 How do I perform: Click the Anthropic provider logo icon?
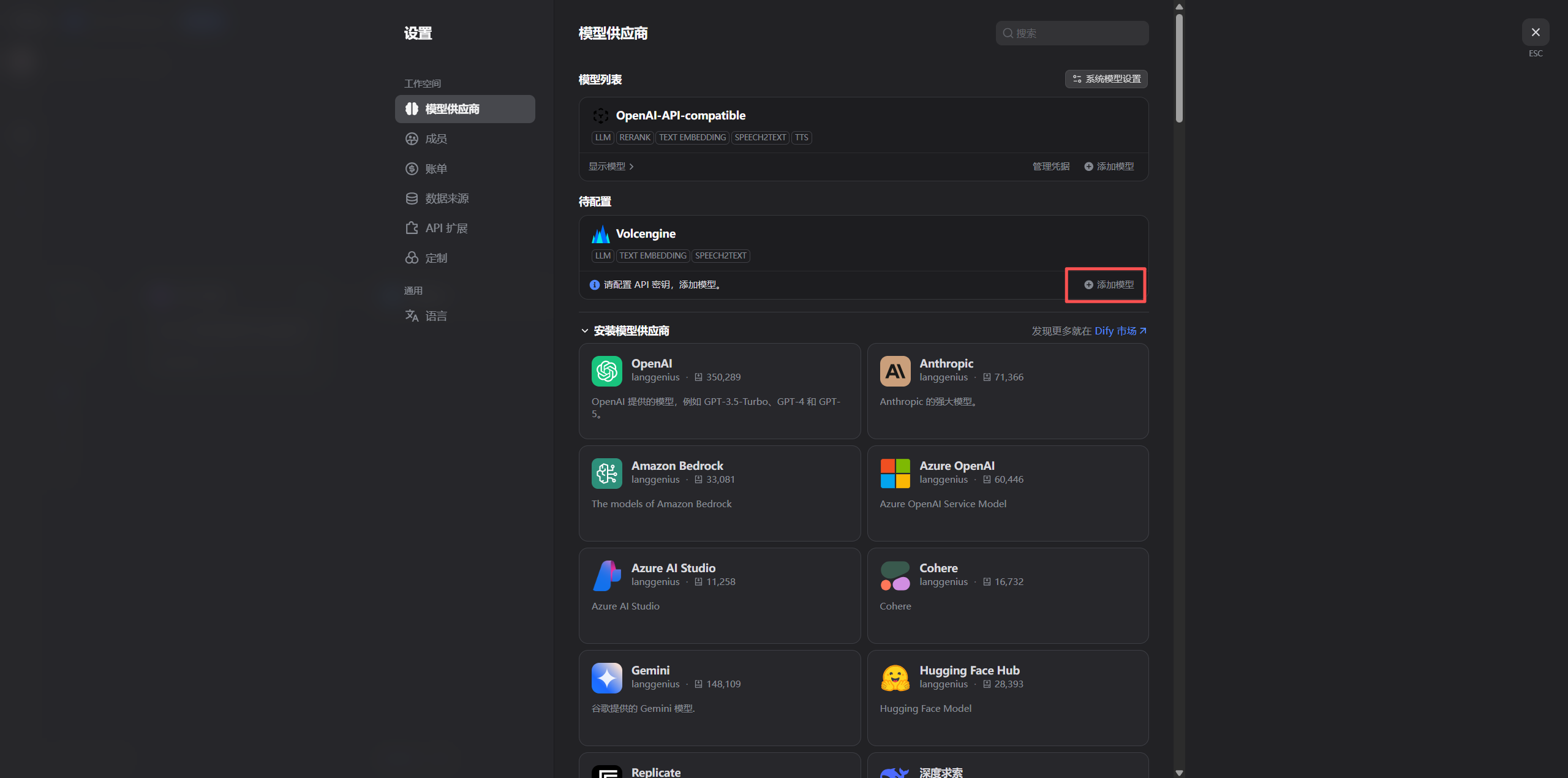[895, 371]
